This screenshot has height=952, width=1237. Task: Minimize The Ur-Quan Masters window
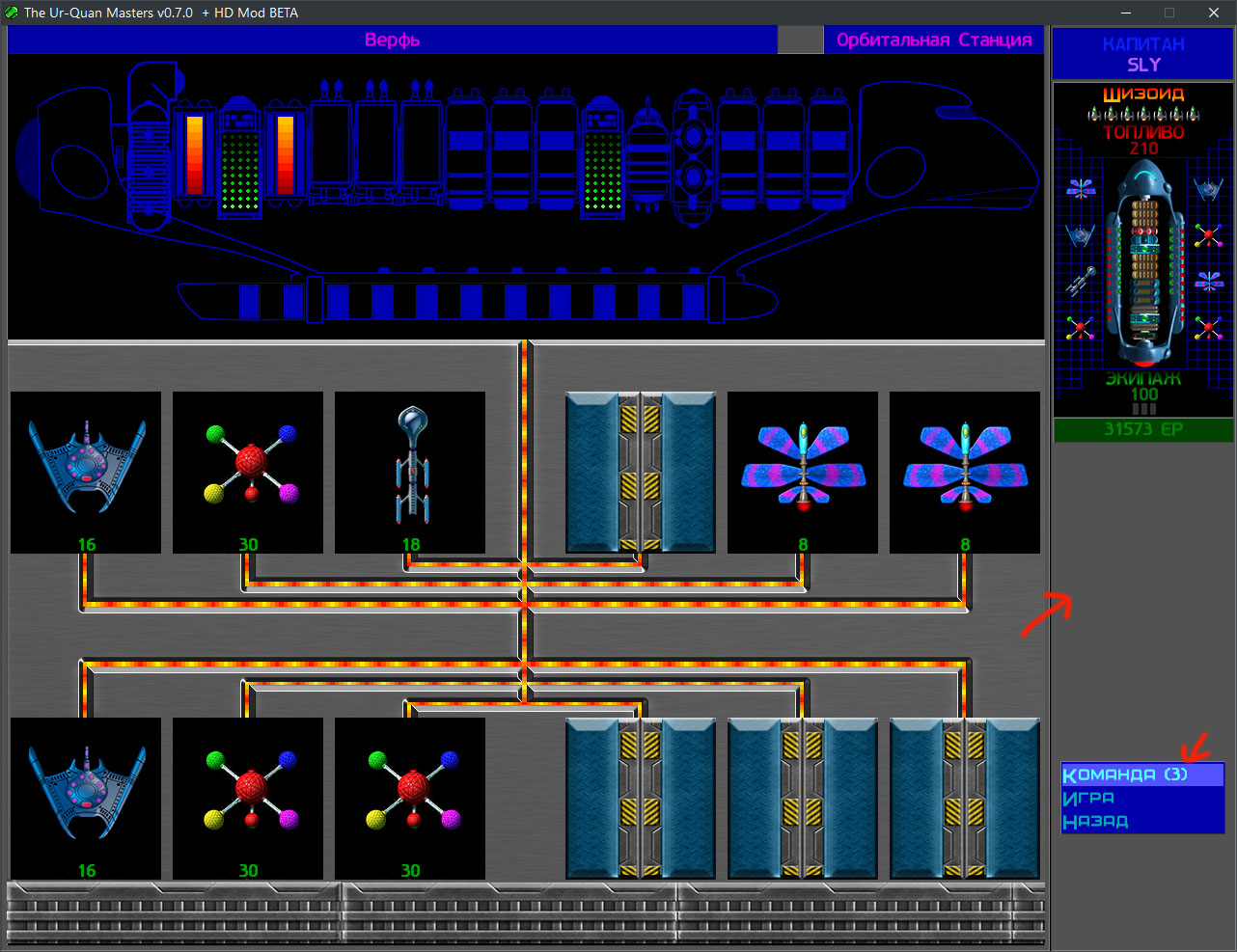1126,13
